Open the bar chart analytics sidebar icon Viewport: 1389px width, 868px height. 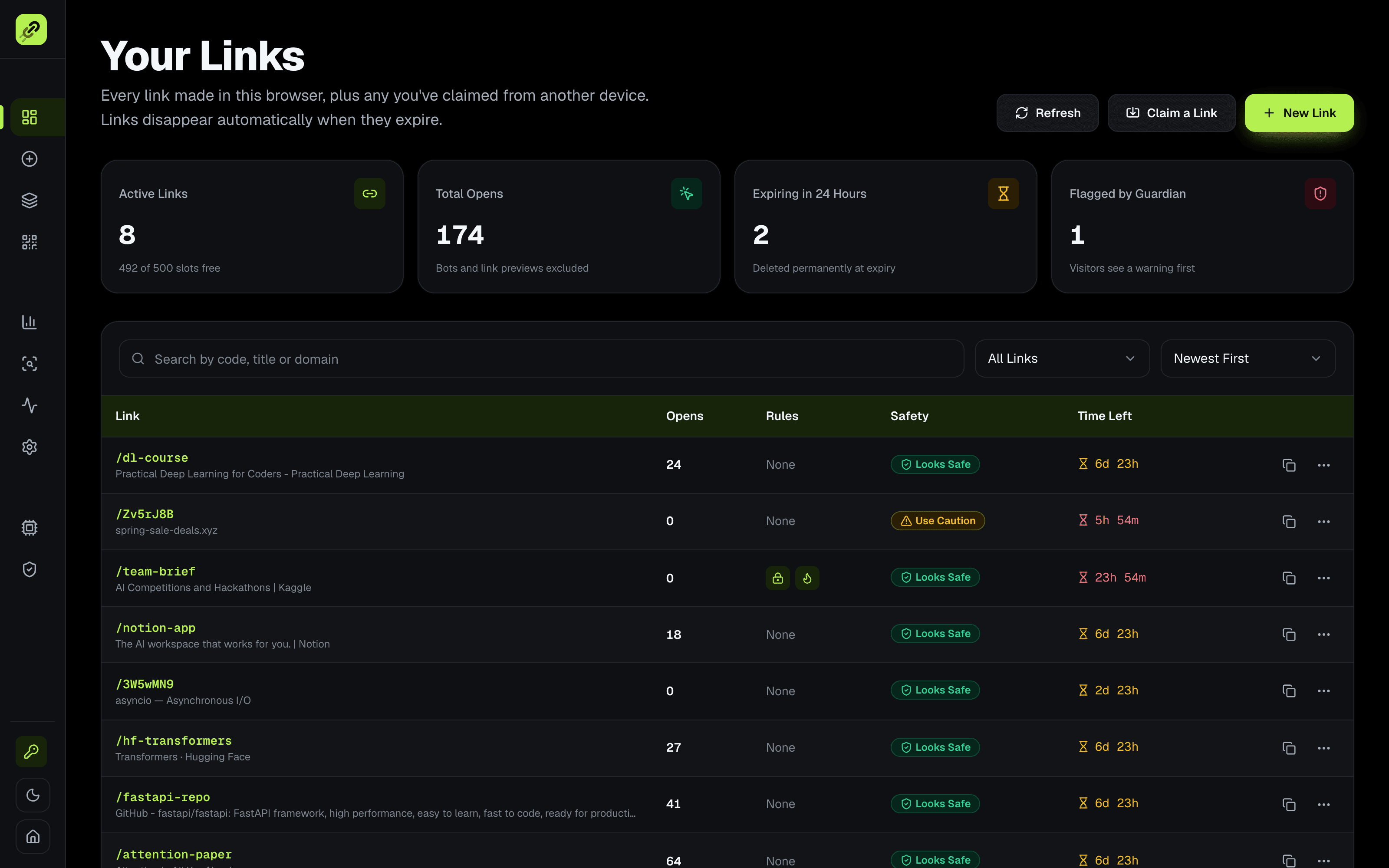point(29,322)
